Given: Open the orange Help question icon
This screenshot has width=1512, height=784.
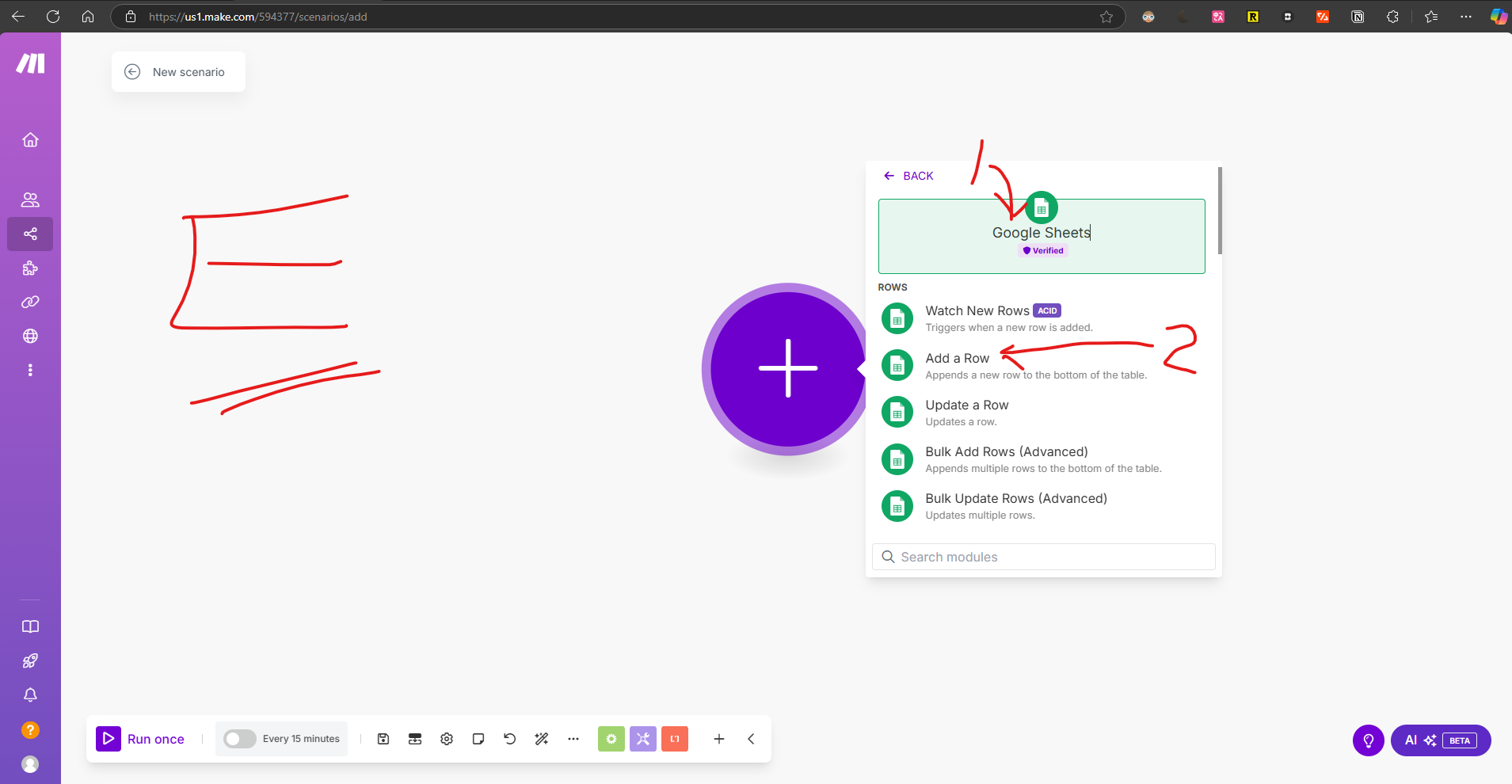Looking at the screenshot, I should [30, 730].
